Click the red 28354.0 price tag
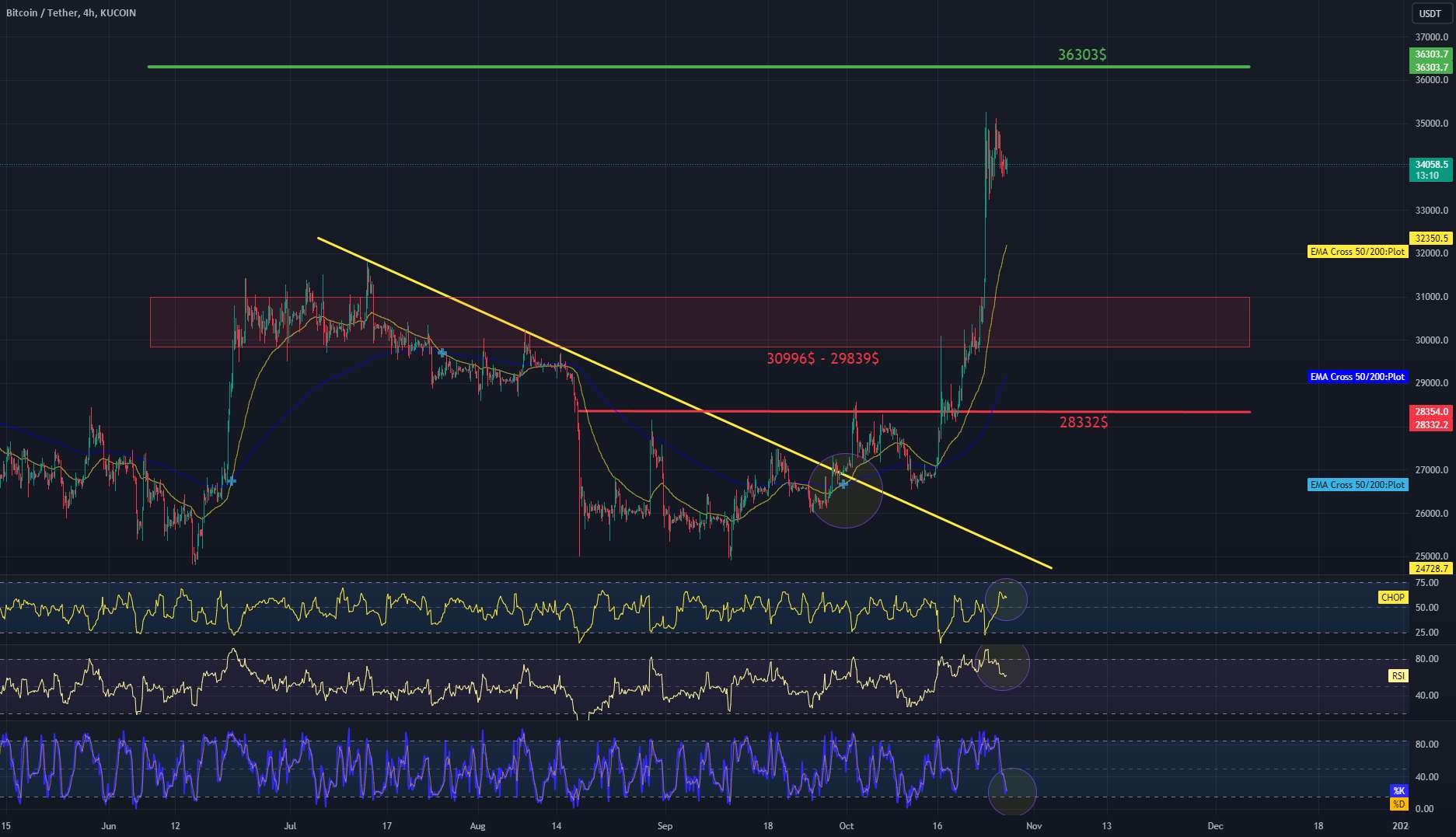Image resolution: width=1456 pixels, height=837 pixels. 1430,412
